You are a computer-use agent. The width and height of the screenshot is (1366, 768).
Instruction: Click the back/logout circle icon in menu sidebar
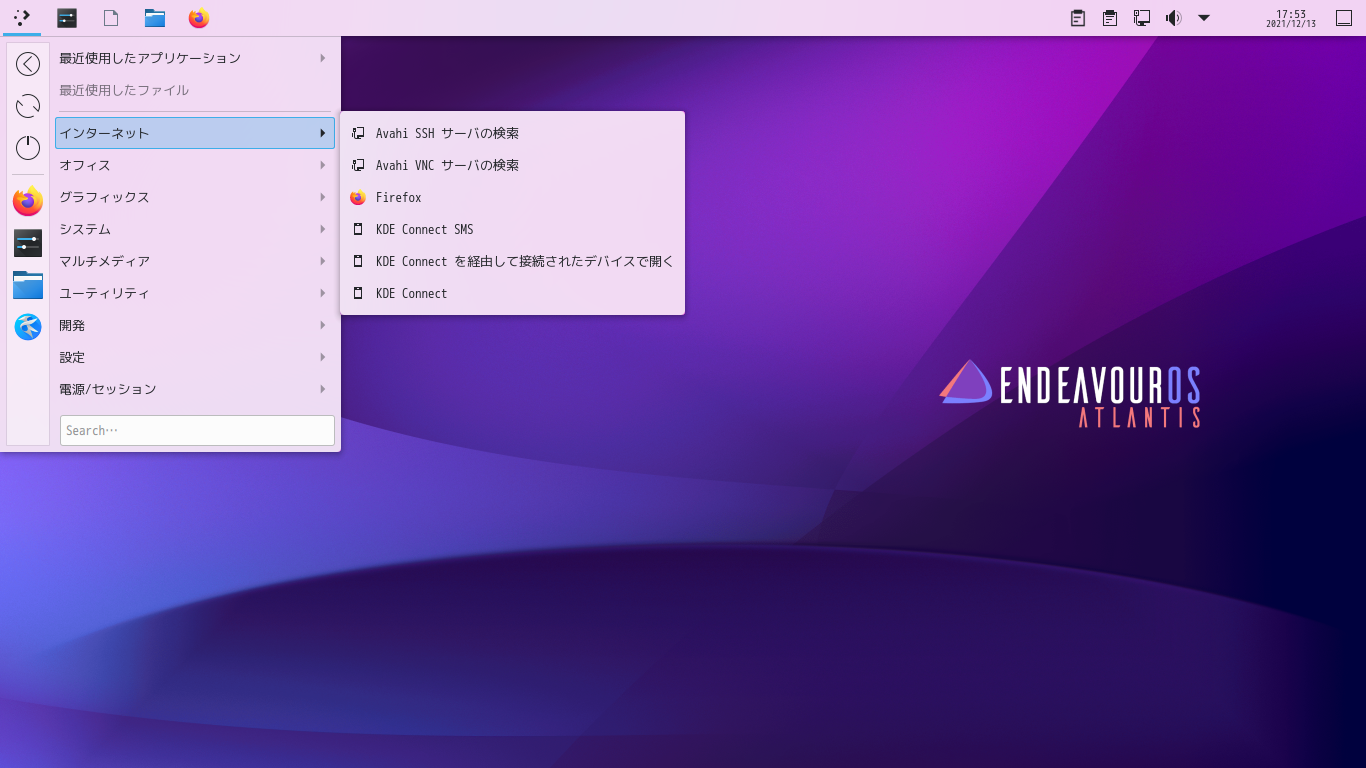point(28,64)
